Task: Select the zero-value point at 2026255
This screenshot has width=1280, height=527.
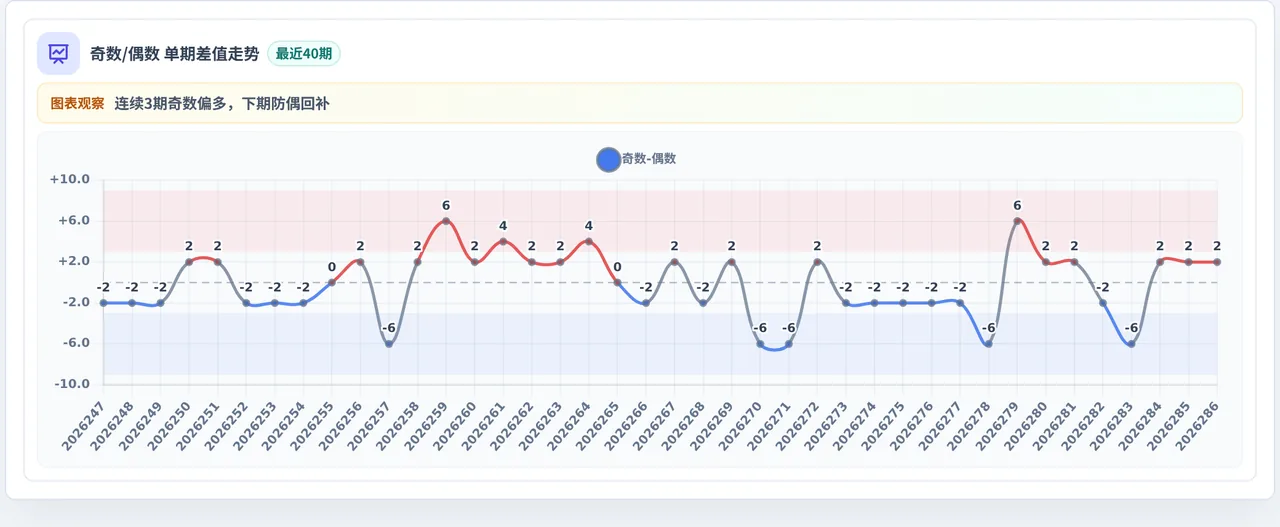Action: pyautogui.click(x=332, y=282)
